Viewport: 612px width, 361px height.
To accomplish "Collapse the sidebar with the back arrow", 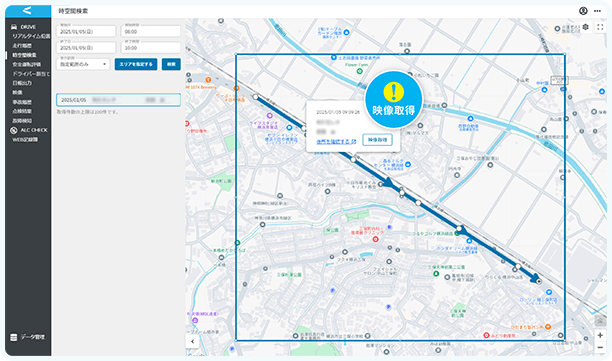I will click(x=27, y=11).
